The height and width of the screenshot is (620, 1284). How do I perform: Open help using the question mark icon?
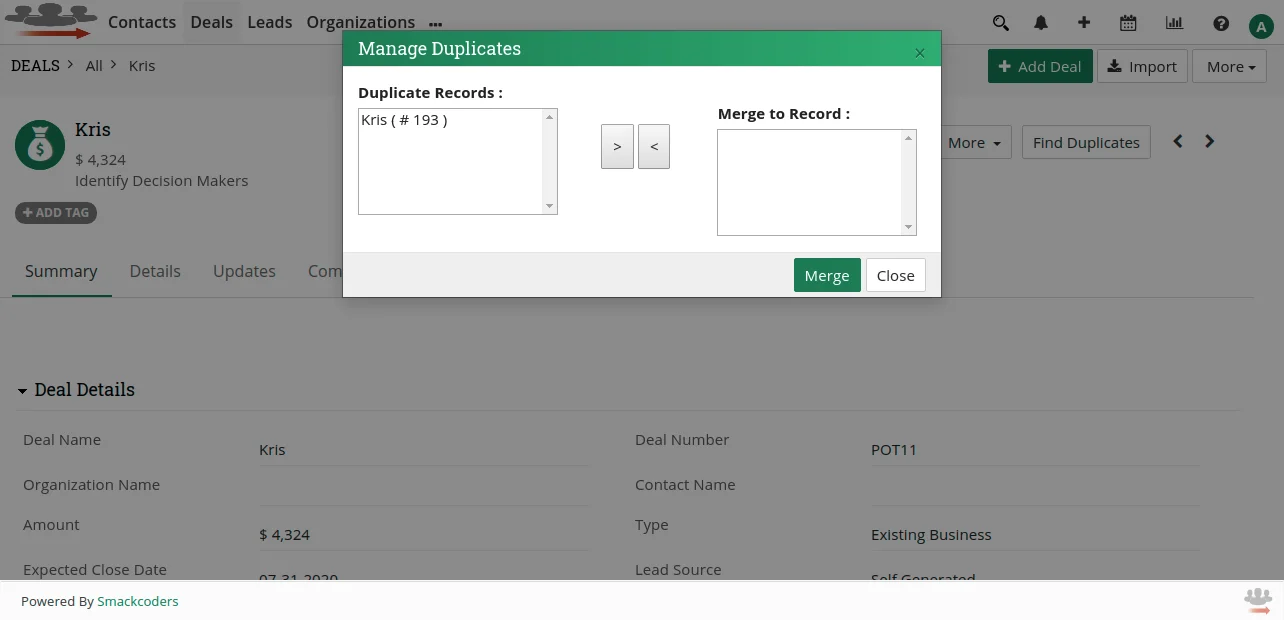pyautogui.click(x=1221, y=22)
